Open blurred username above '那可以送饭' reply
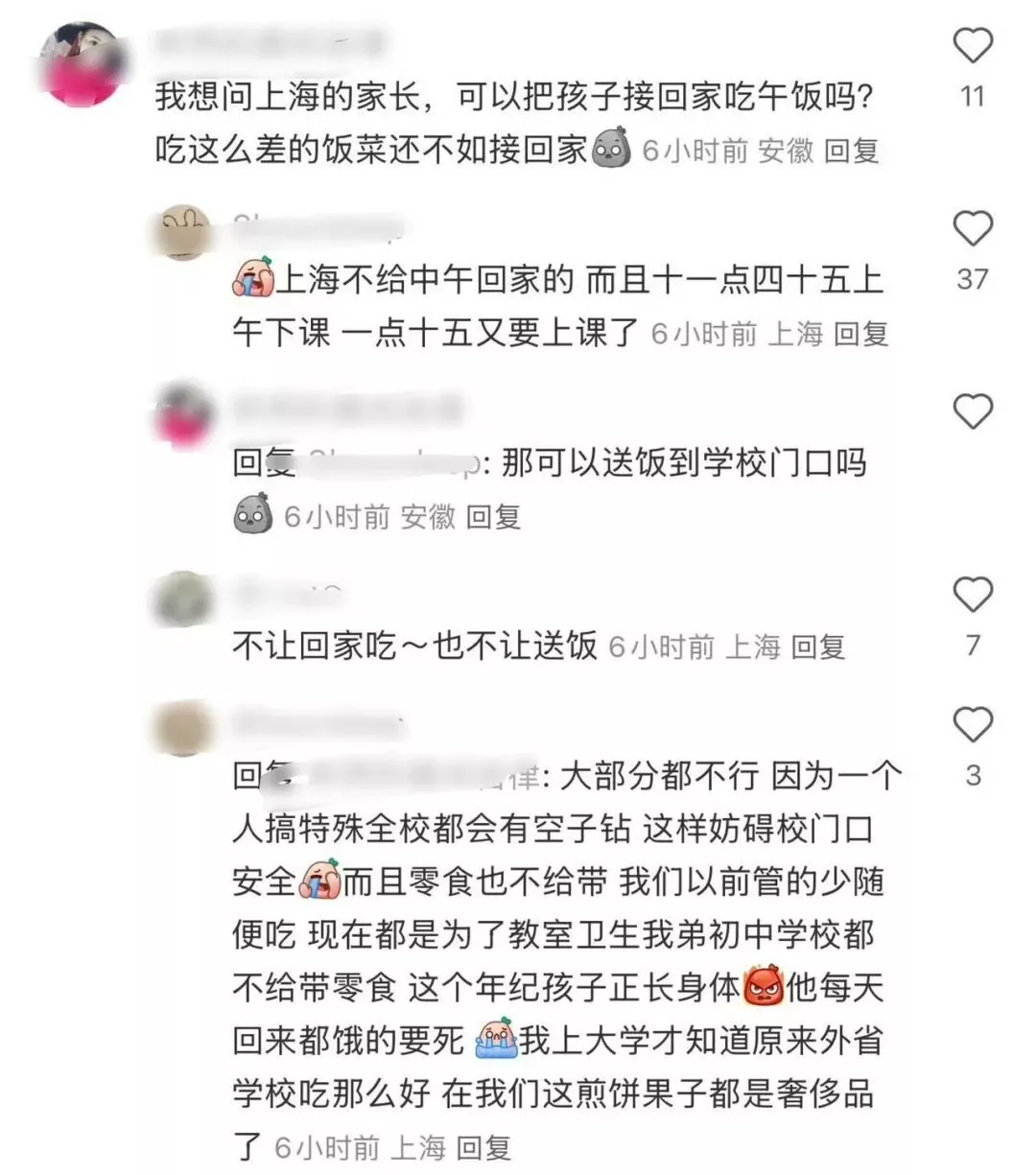The height and width of the screenshot is (1175, 1036). (348, 410)
